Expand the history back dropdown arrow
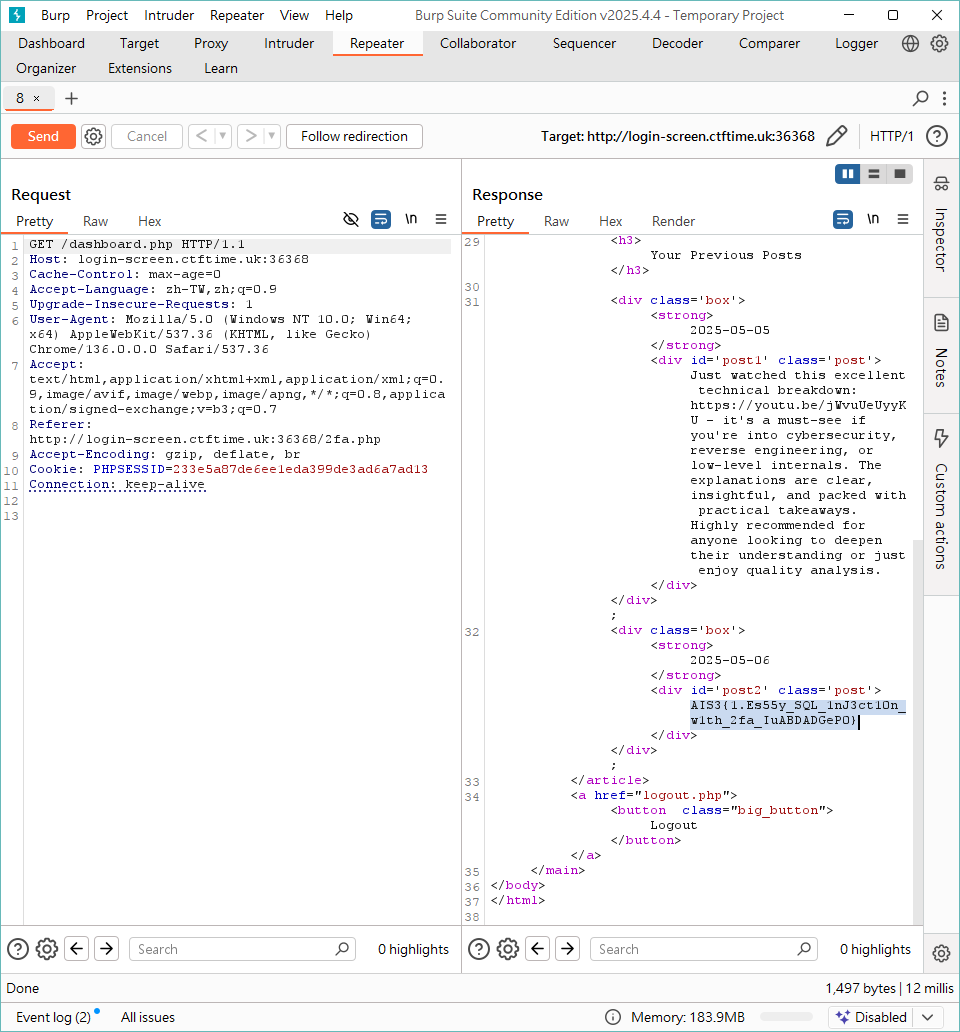 click(223, 136)
